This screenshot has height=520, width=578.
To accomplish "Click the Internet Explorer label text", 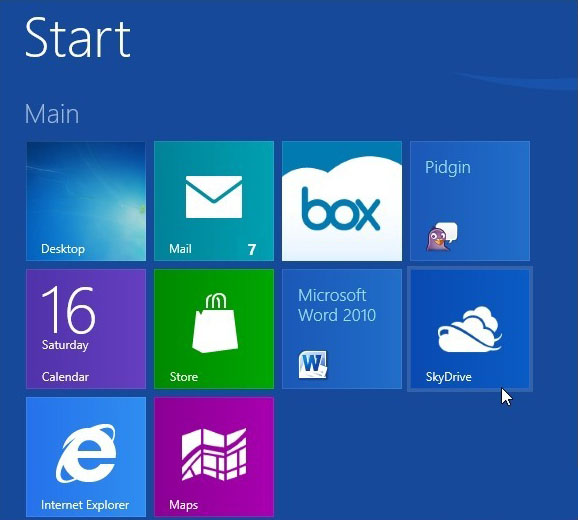I will coord(85,505).
